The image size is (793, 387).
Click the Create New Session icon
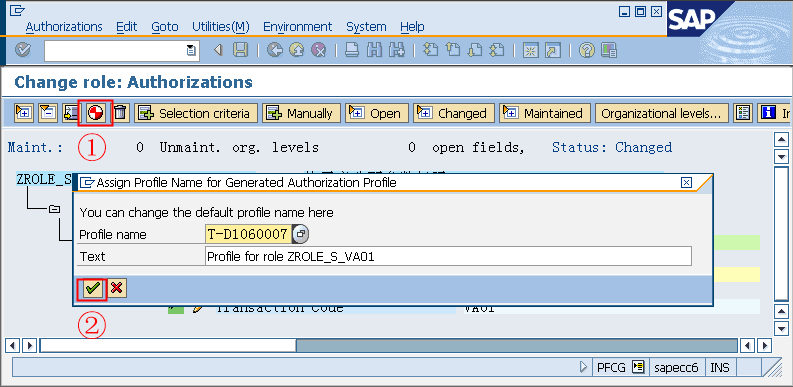531,50
